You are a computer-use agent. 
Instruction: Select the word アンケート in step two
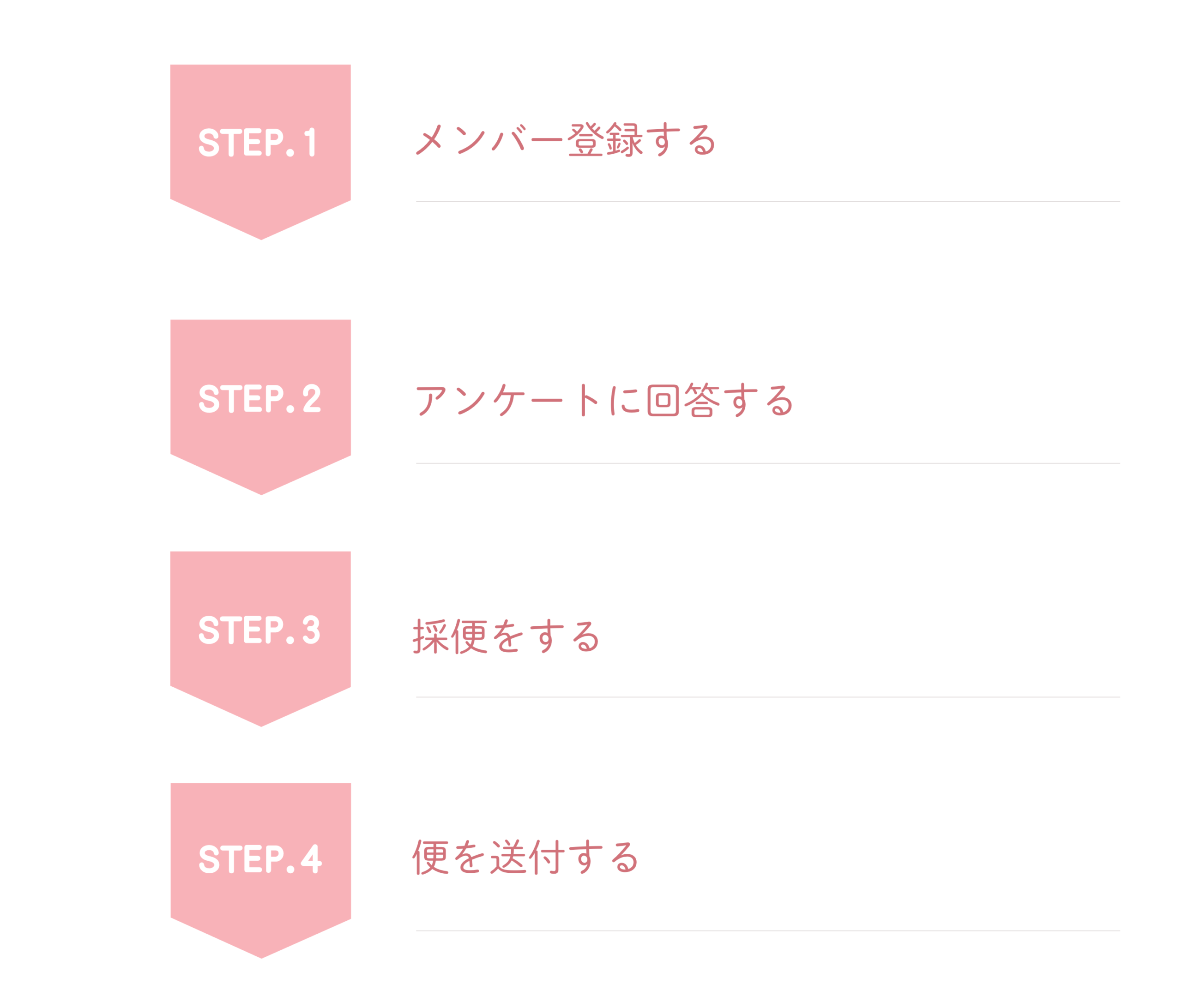pos(508,400)
